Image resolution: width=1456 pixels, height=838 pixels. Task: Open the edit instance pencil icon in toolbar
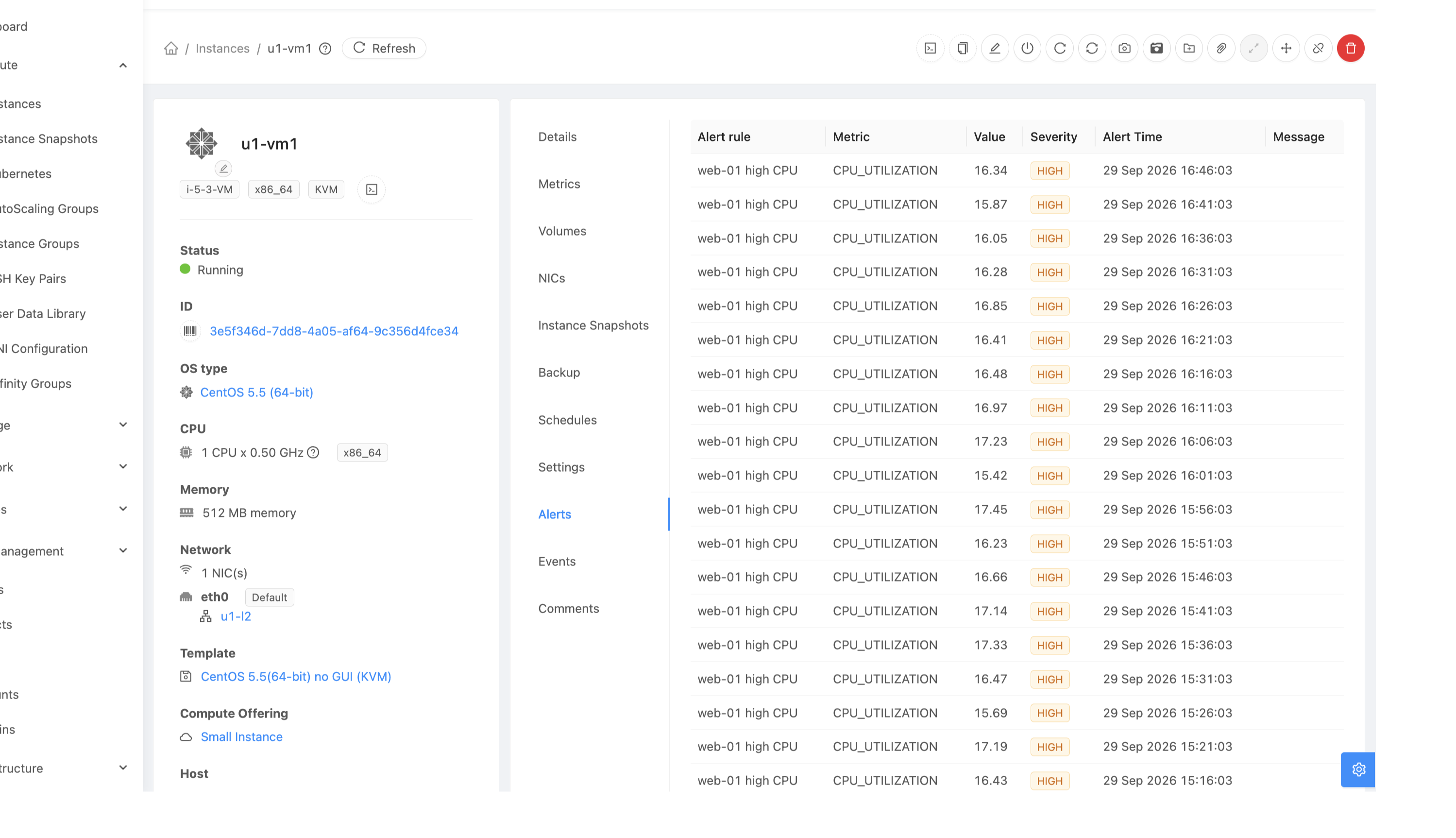[995, 49]
